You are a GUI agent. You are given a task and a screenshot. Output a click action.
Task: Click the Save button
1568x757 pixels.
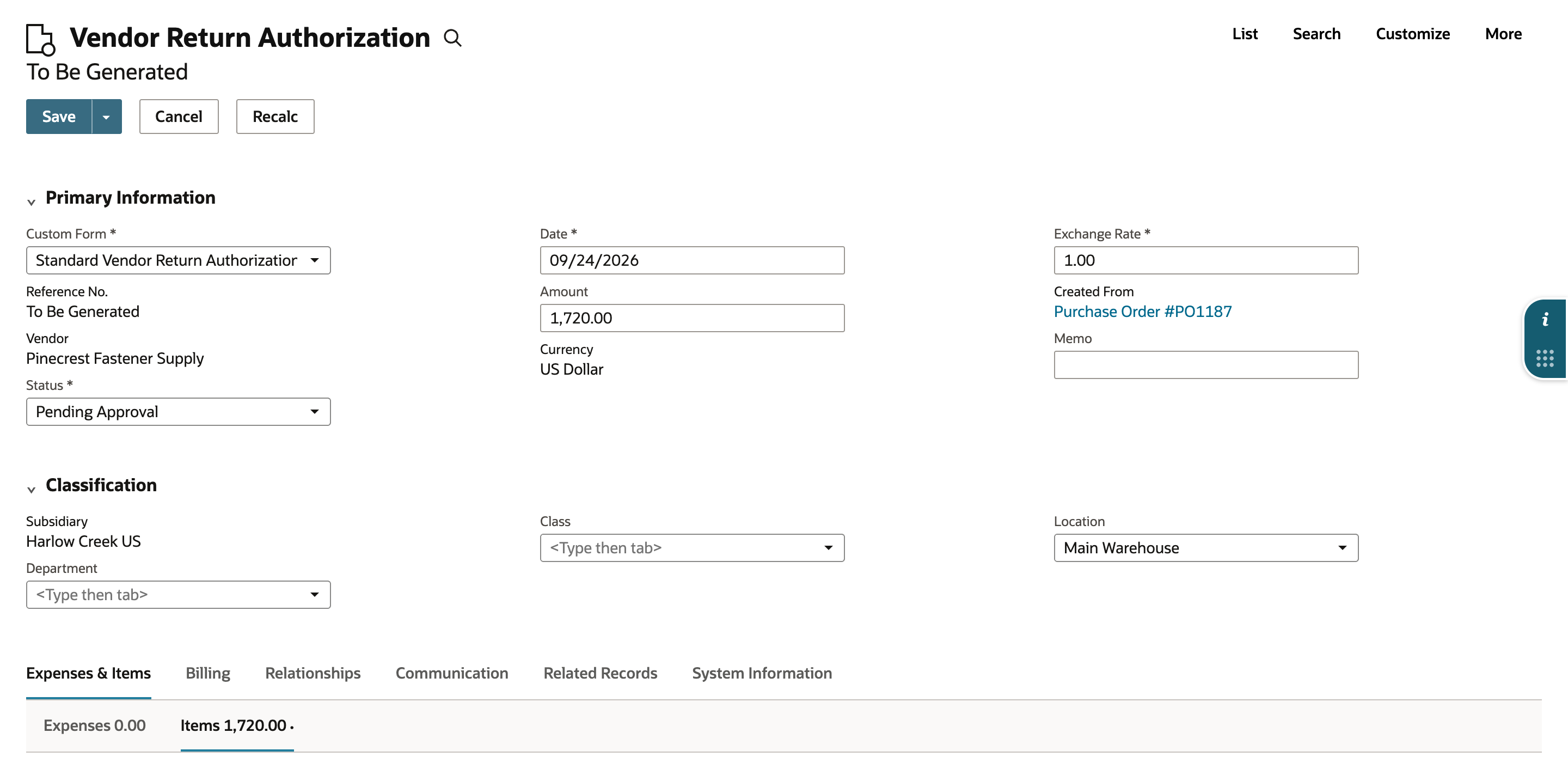[x=59, y=117]
